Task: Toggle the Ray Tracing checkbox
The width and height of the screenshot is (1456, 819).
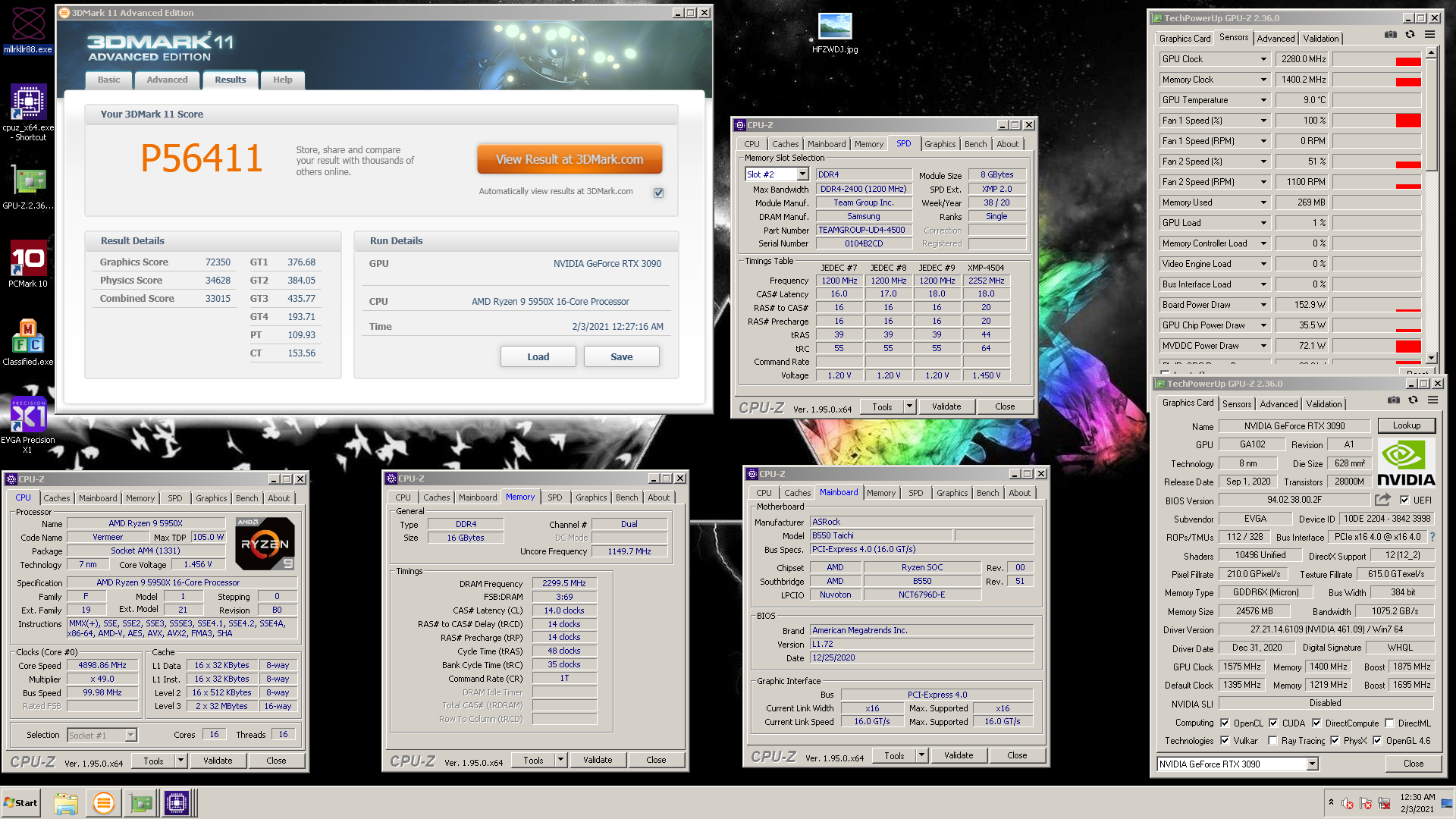Action: [x=1272, y=740]
